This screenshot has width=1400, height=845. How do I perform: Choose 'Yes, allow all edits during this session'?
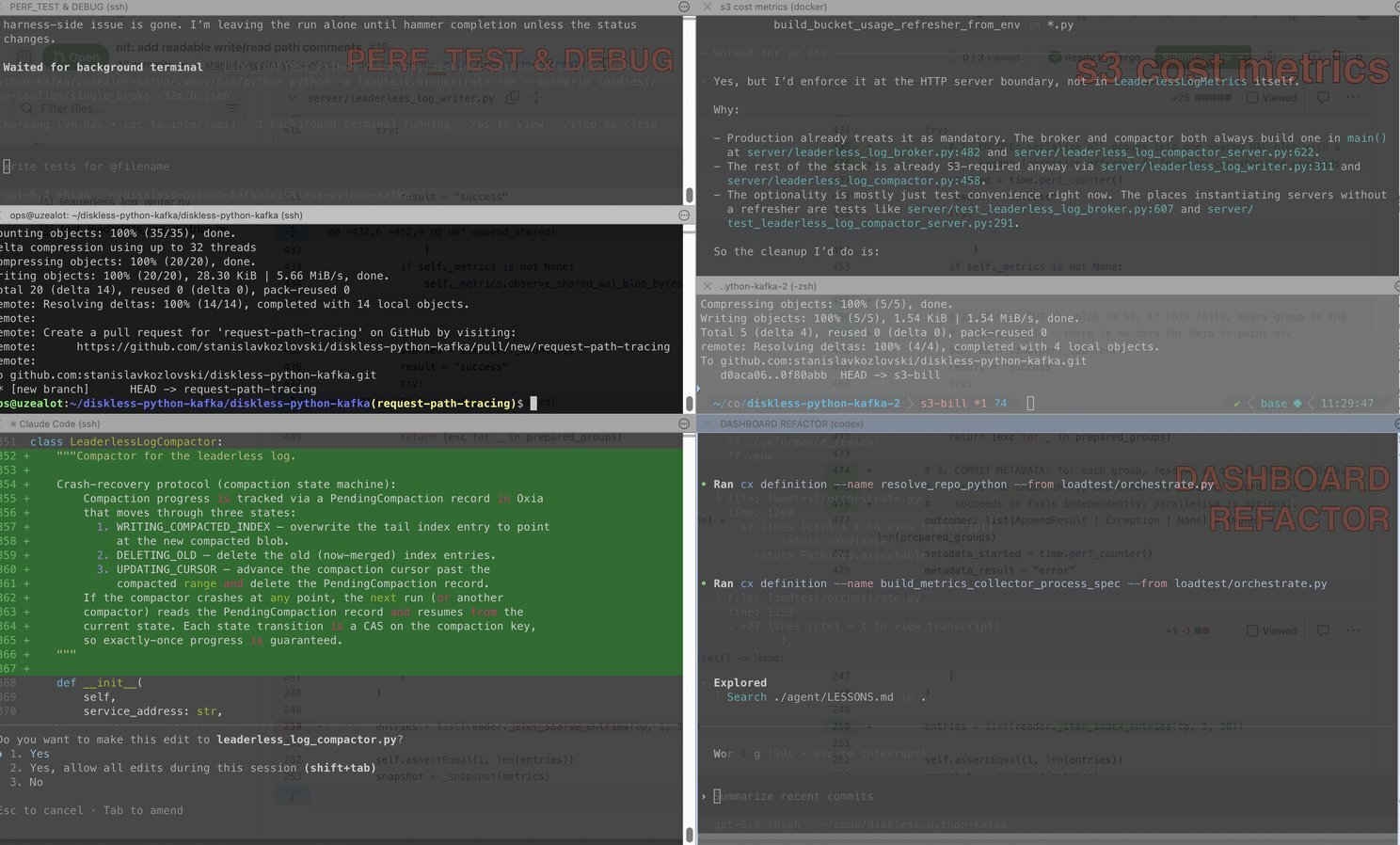point(193,768)
